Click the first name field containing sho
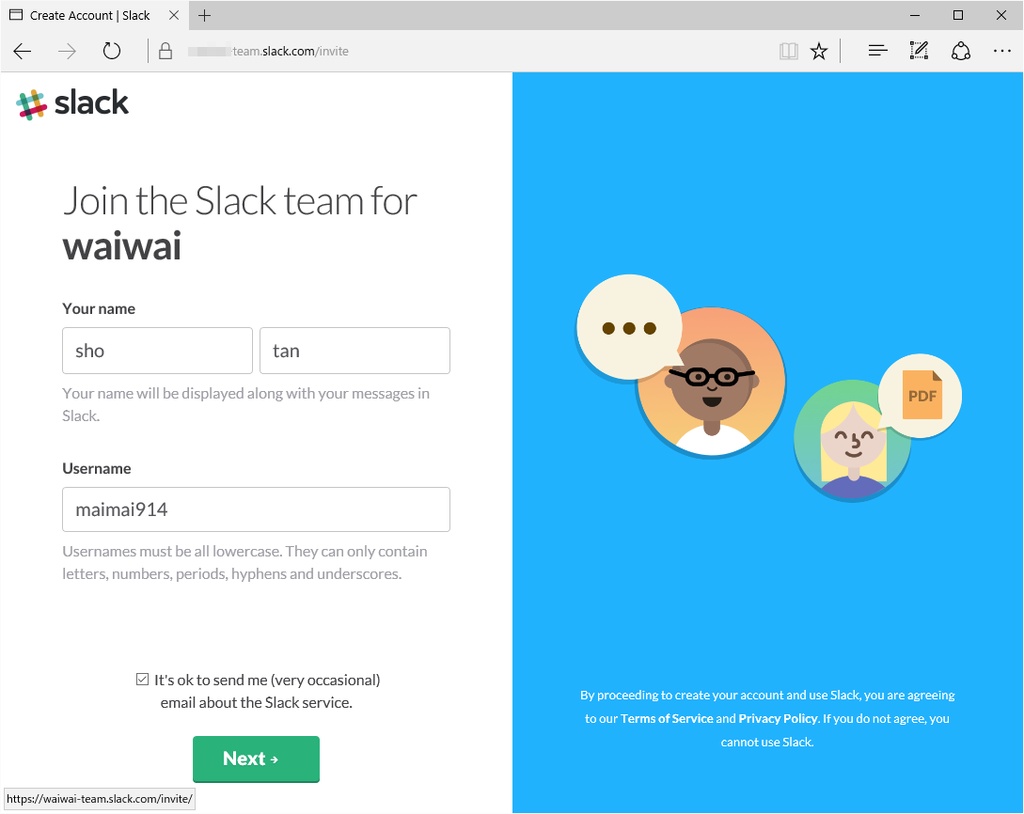The width and height of the screenshot is (1024, 814). point(157,351)
